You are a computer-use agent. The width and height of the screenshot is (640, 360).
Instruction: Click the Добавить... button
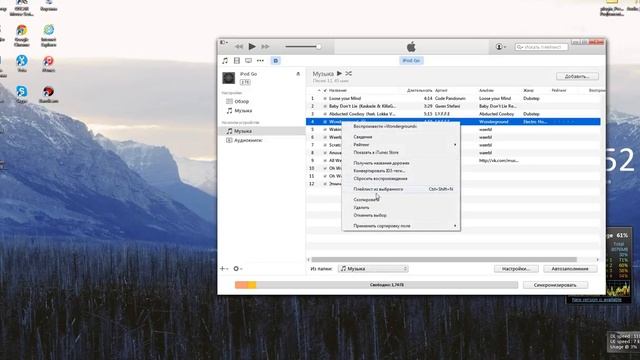(578, 76)
